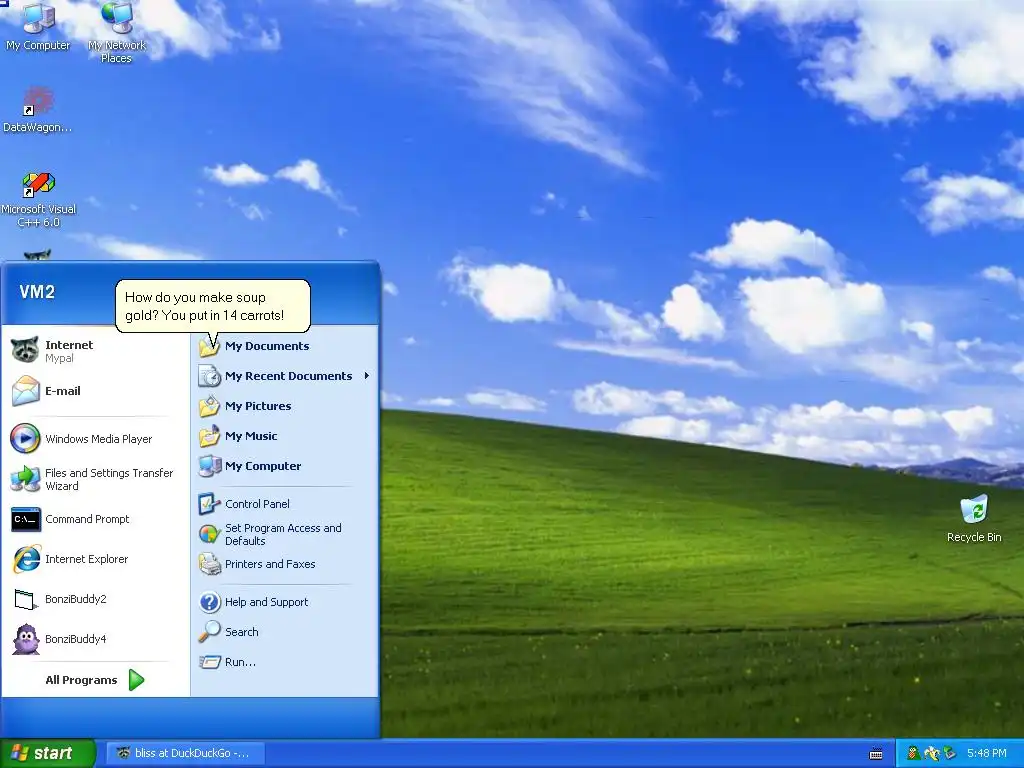
Task: Open My Computer icon on the desktop
Action: pyautogui.click(x=38, y=26)
